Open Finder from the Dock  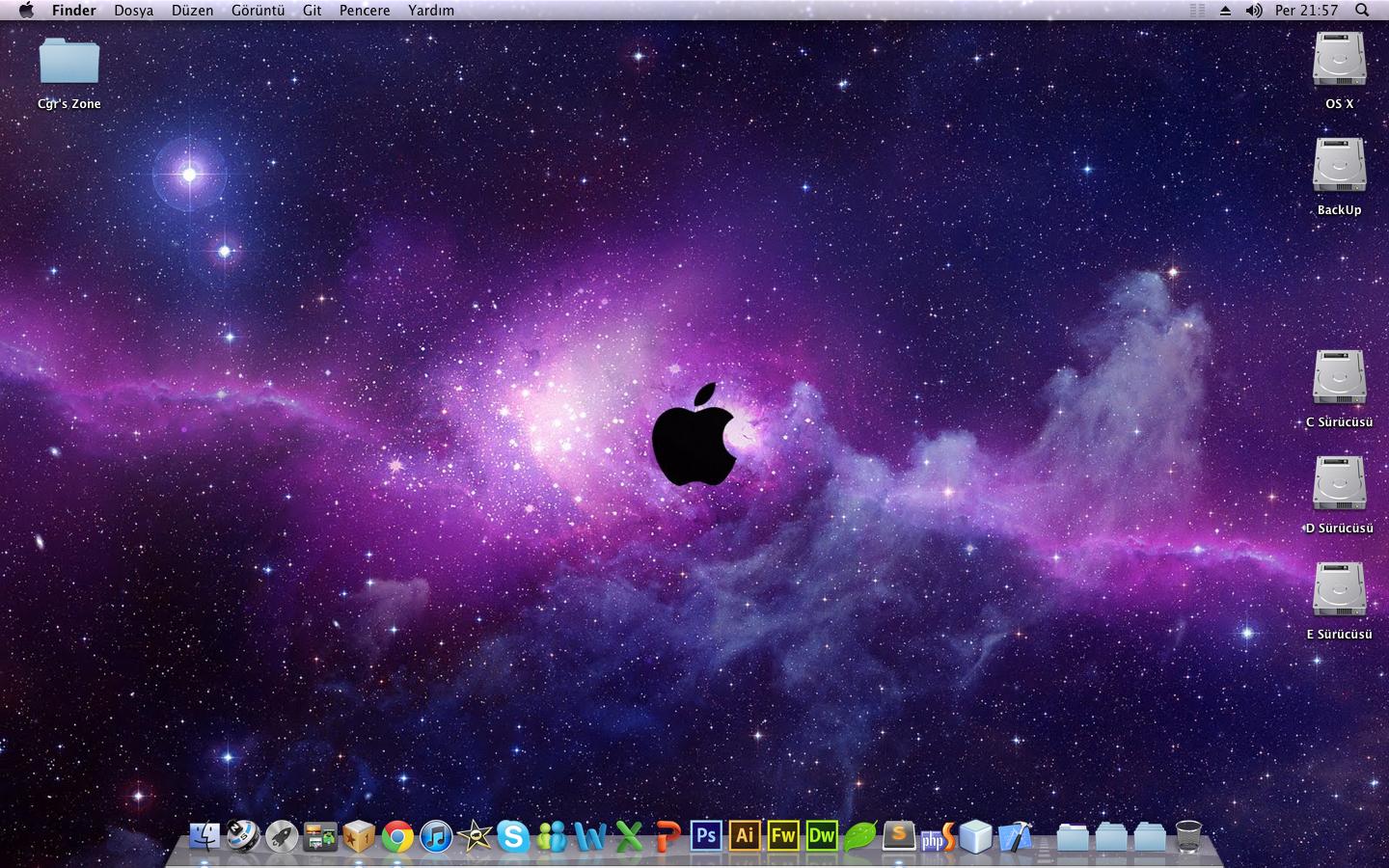(204, 836)
